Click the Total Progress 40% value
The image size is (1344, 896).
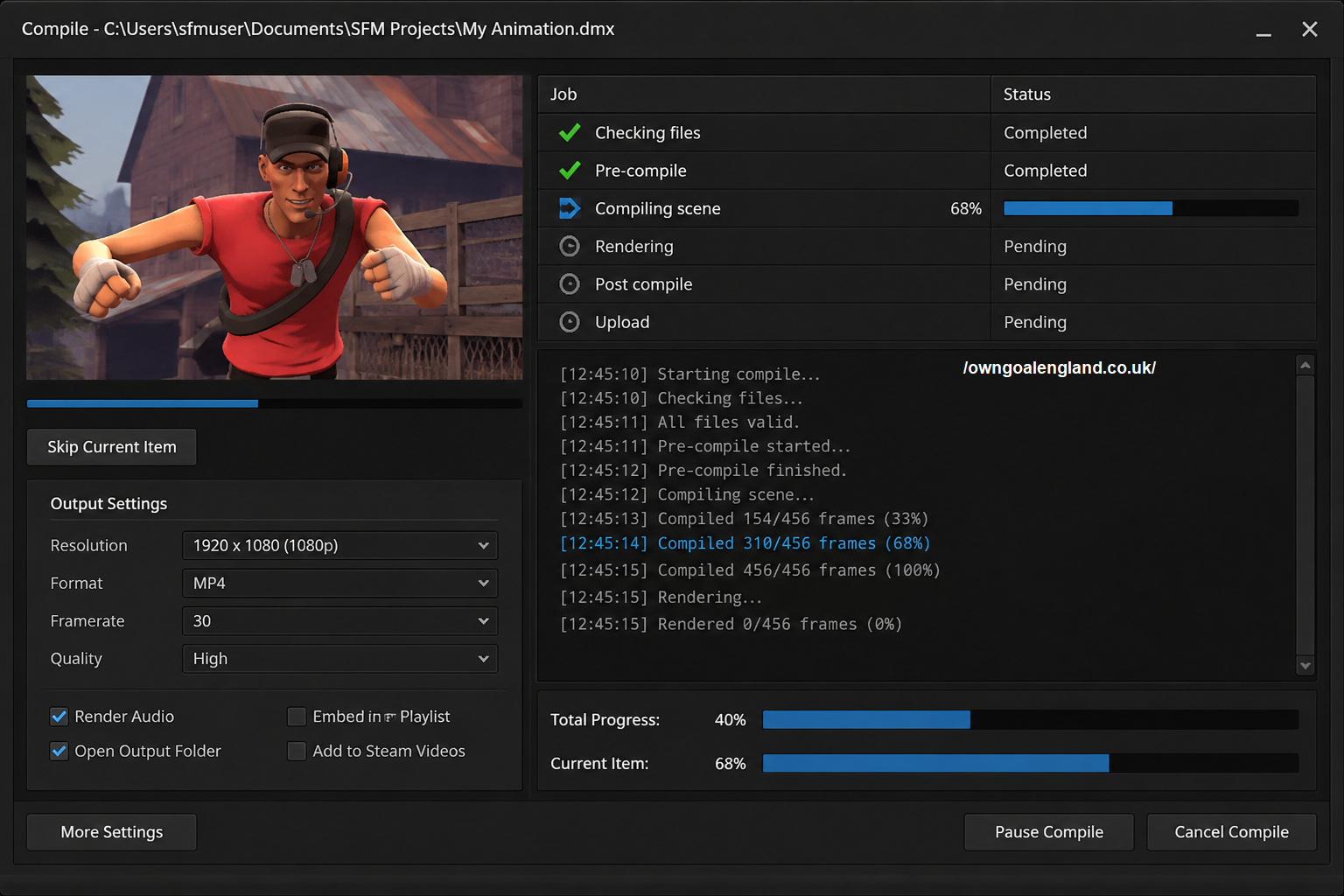coord(730,719)
